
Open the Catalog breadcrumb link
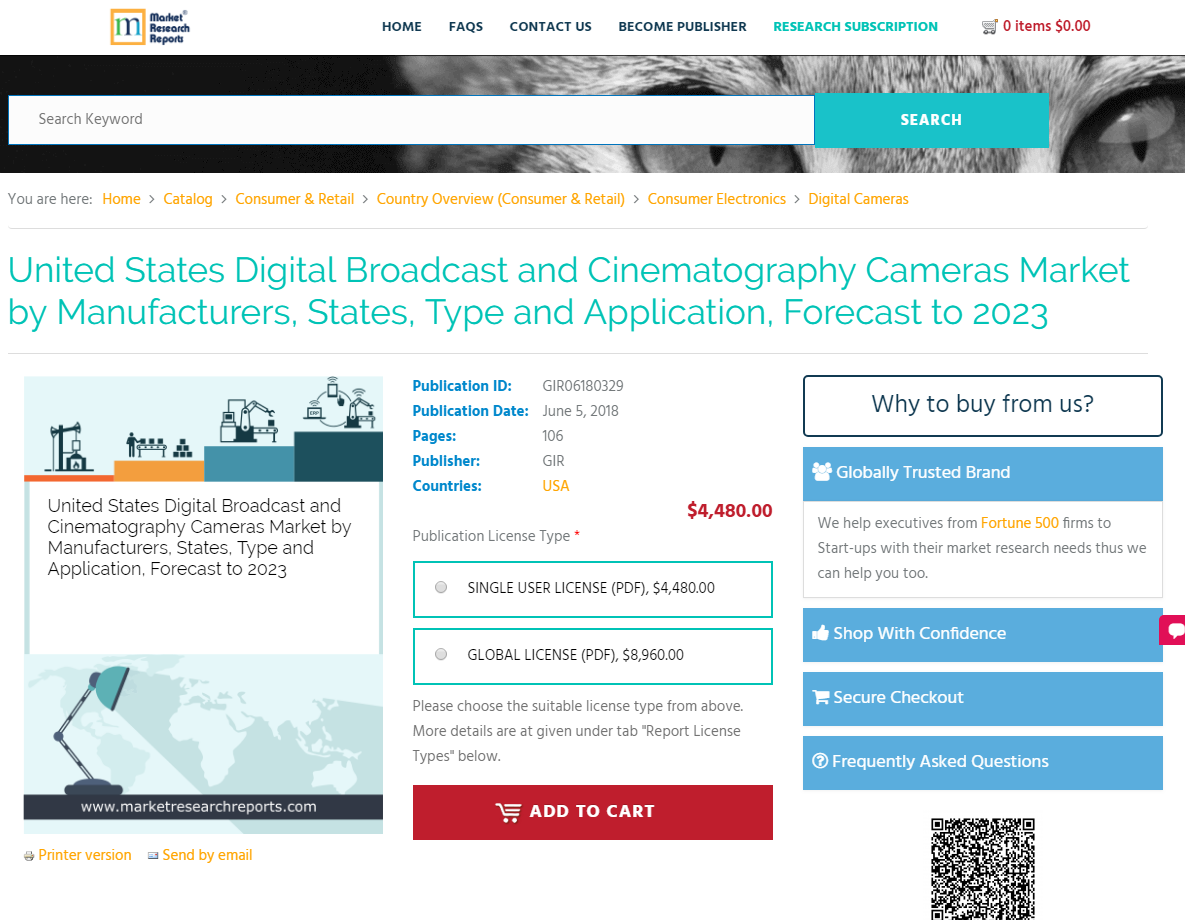pyautogui.click(x=187, y=199)
